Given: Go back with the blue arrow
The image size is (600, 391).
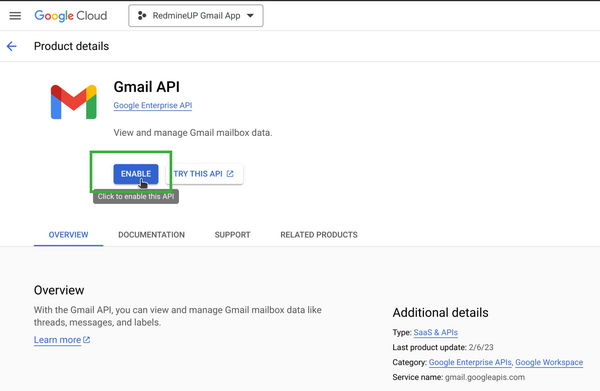Looking at the screenshot, I should [x=11, y=46].
